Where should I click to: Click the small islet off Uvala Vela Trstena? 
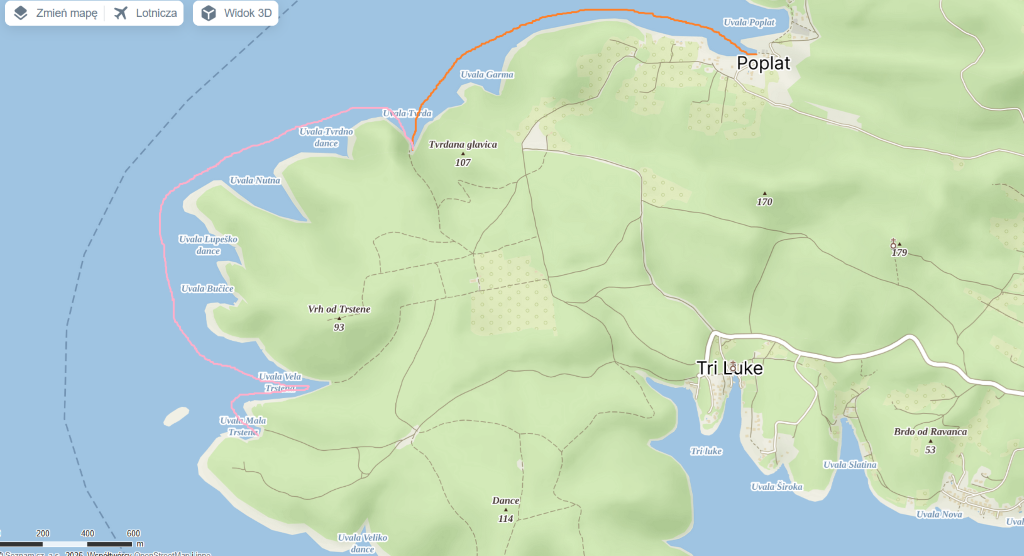coord(176,415)
